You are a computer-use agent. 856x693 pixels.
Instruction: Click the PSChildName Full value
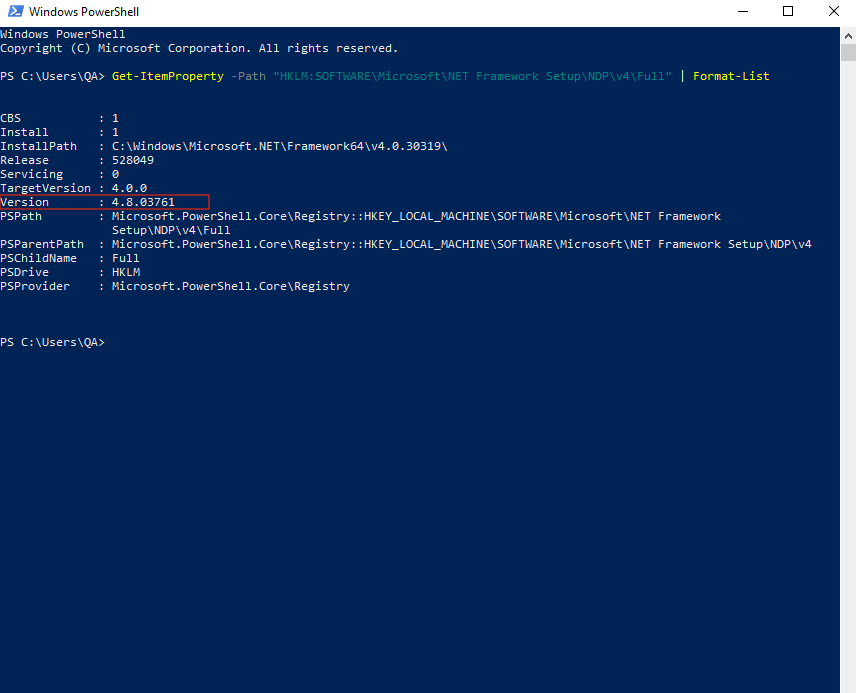click(x=126, y=258)
